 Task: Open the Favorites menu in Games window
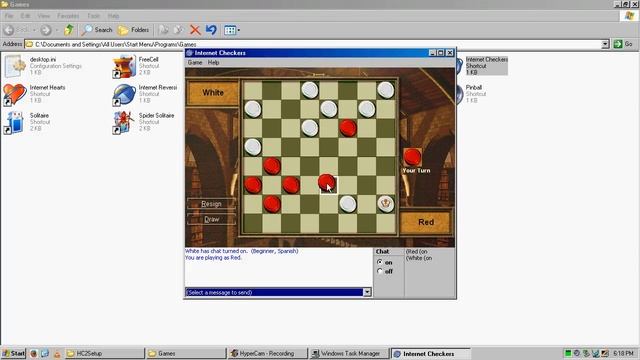point(68,16)
